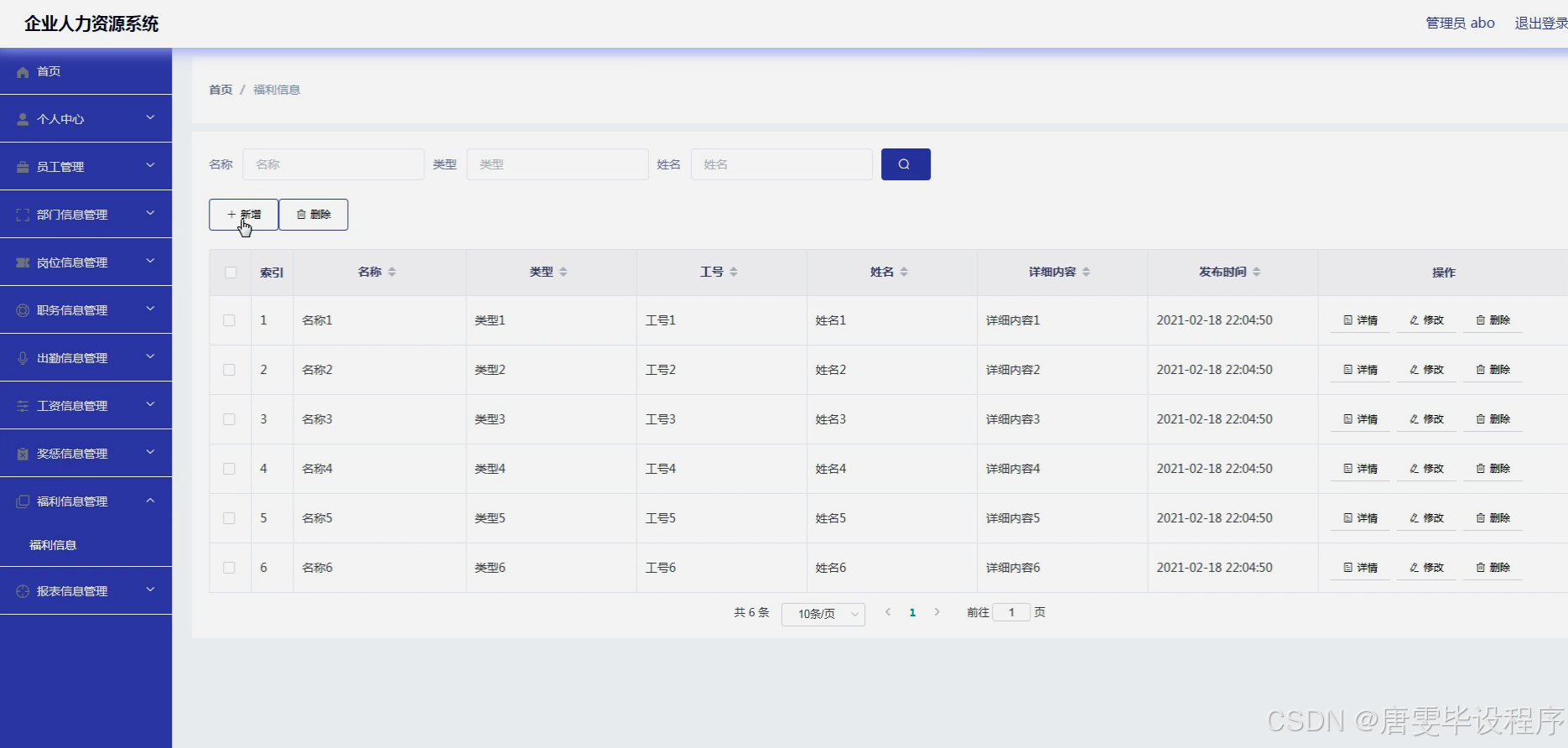Expand the 出勤信息管理 menu chevron
1568x748 pixels.
pos(150,356)
